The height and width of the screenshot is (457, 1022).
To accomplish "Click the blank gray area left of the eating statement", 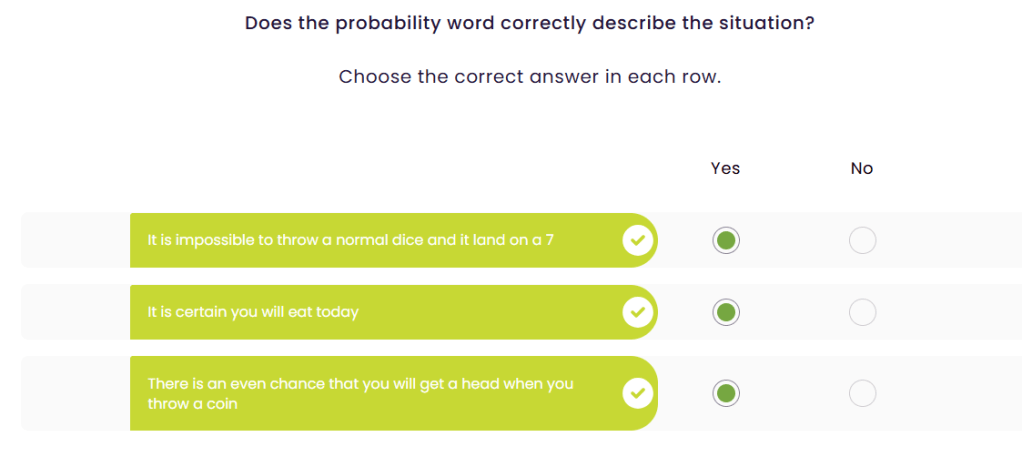I will coord(75,313).
